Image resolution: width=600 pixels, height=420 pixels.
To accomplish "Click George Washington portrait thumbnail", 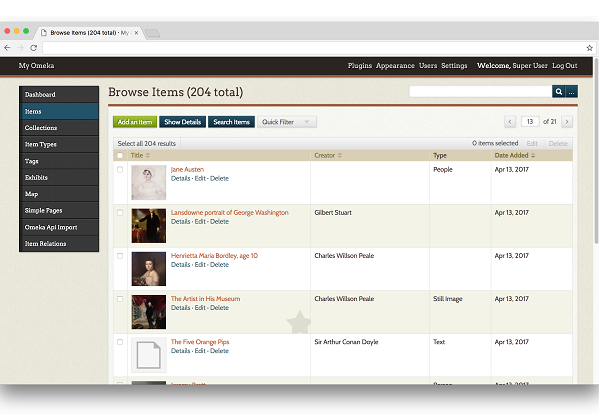I will click(149, 226).
